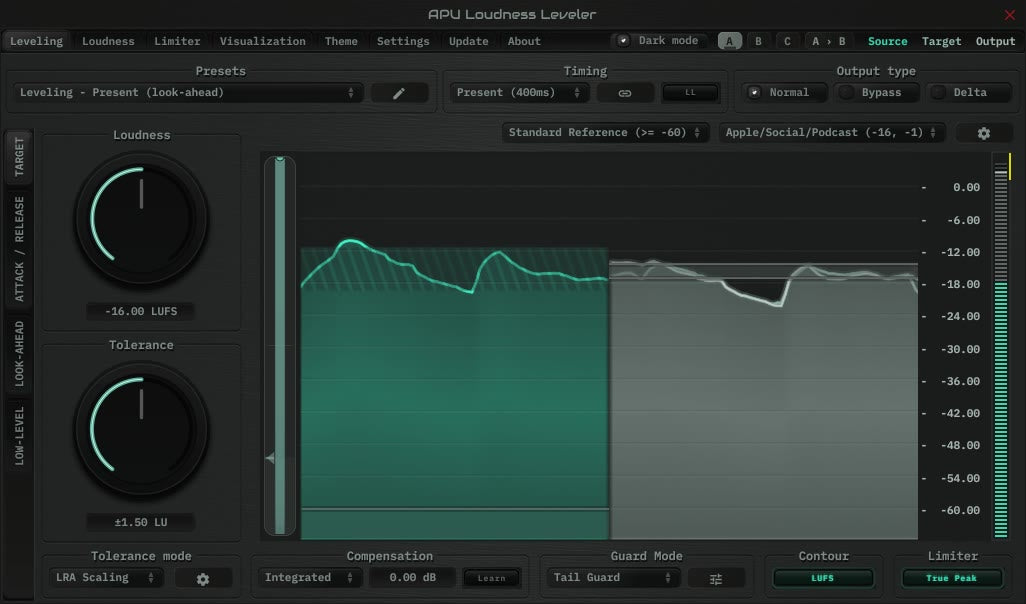Click the vertical level slider in graph
Viewport: 1026px width, 604px height.
[279, 346]
